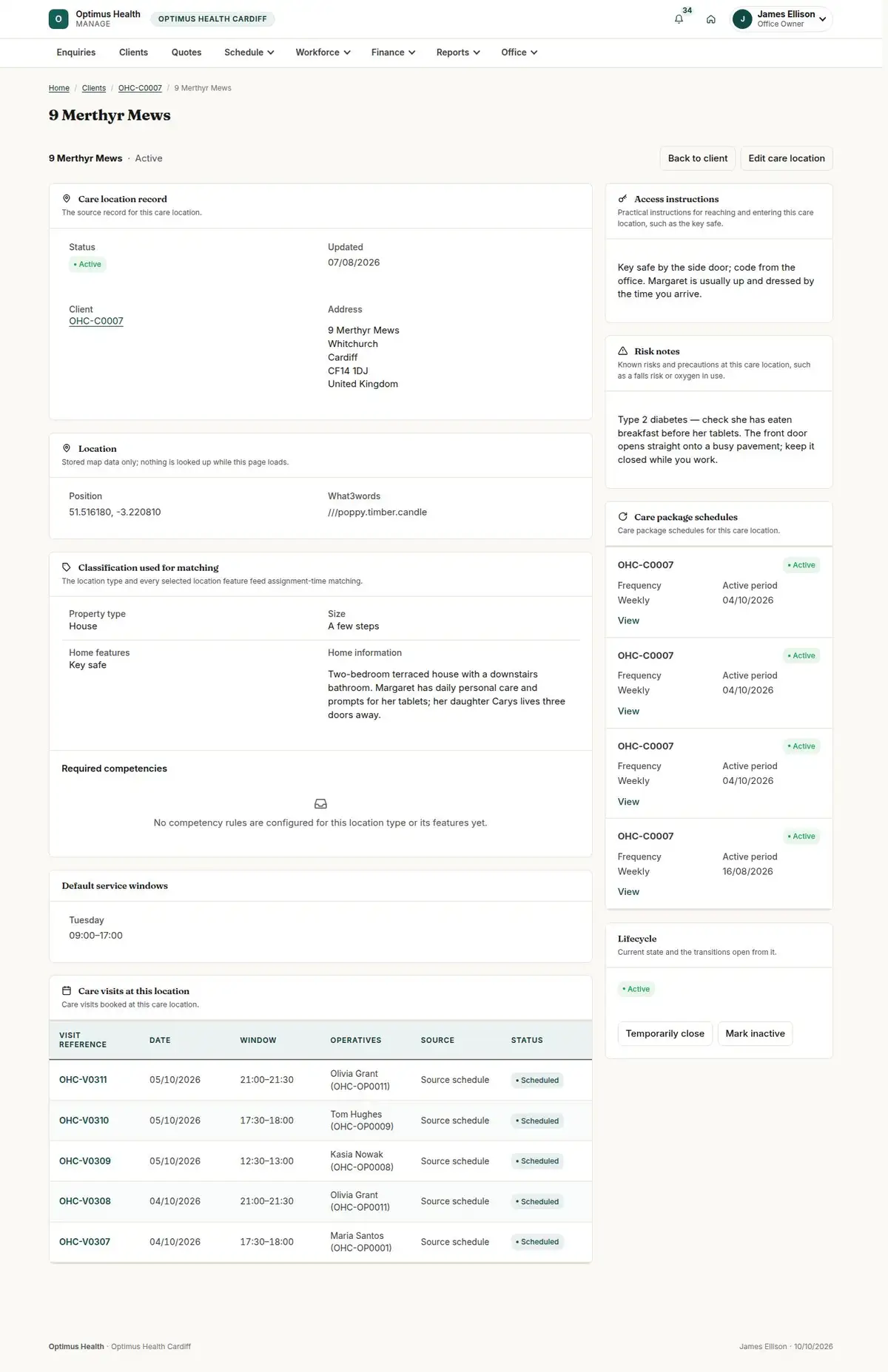
Task: Click the Risk notes warning icon
Action: point(622,351)
